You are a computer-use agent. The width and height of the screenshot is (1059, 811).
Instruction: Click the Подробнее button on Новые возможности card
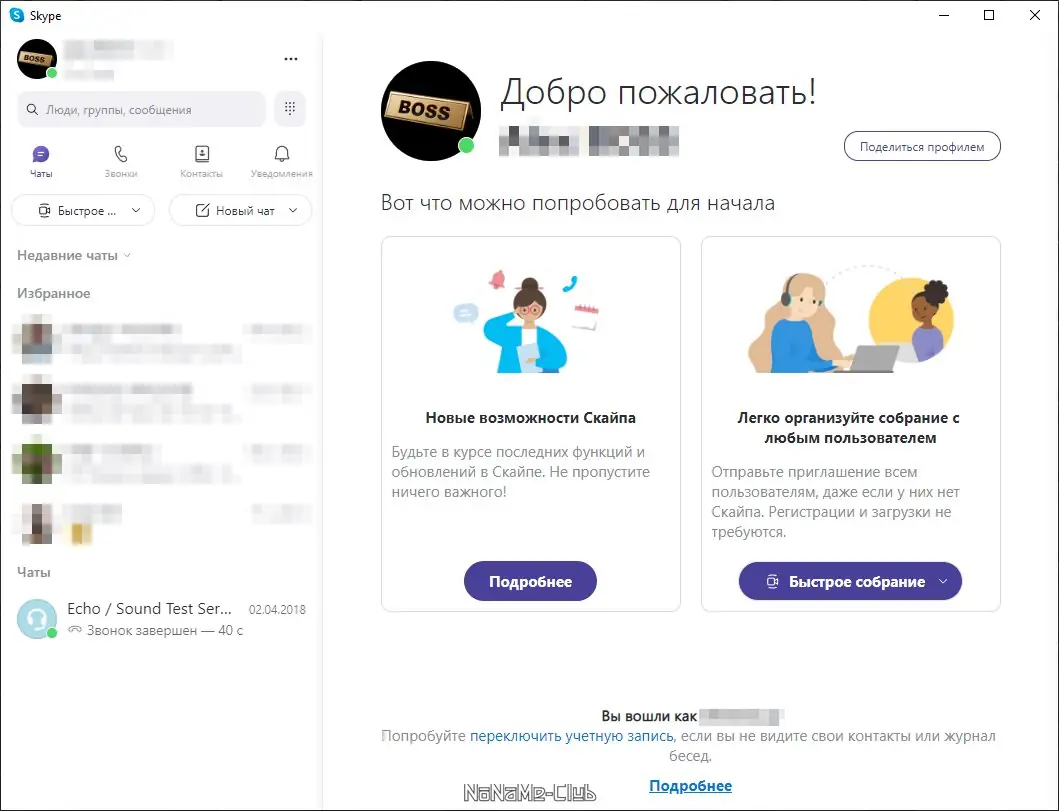click(x=530, y=581)
